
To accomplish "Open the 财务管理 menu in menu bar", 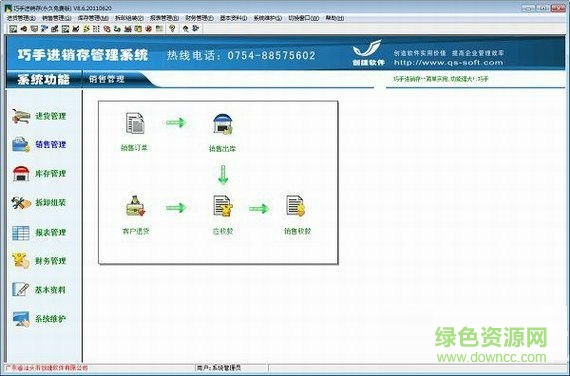I will click(199, 18).
